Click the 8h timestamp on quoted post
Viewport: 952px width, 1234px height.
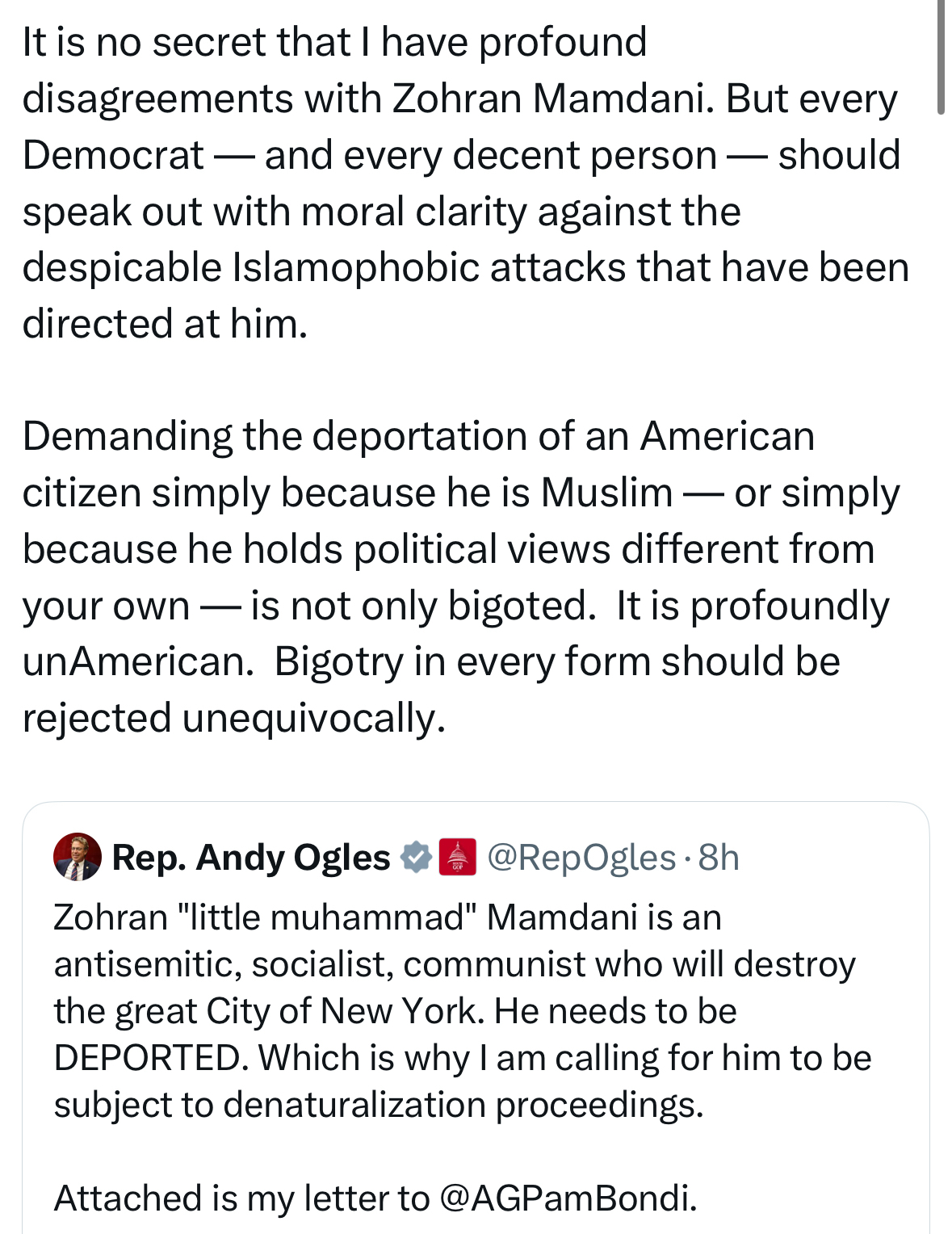[719, 857]
